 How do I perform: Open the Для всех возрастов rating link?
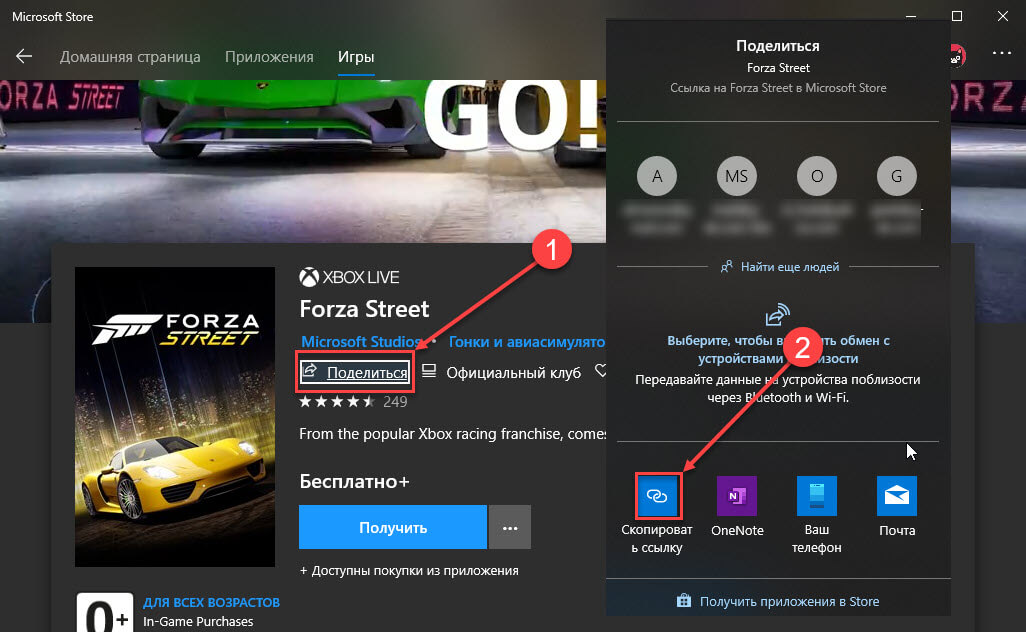coord(211,602)
